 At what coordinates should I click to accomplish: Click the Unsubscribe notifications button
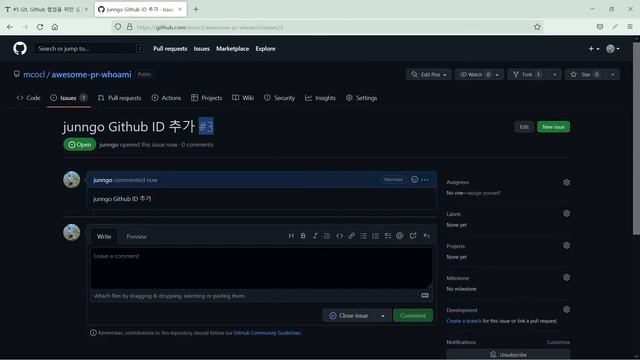508,354
